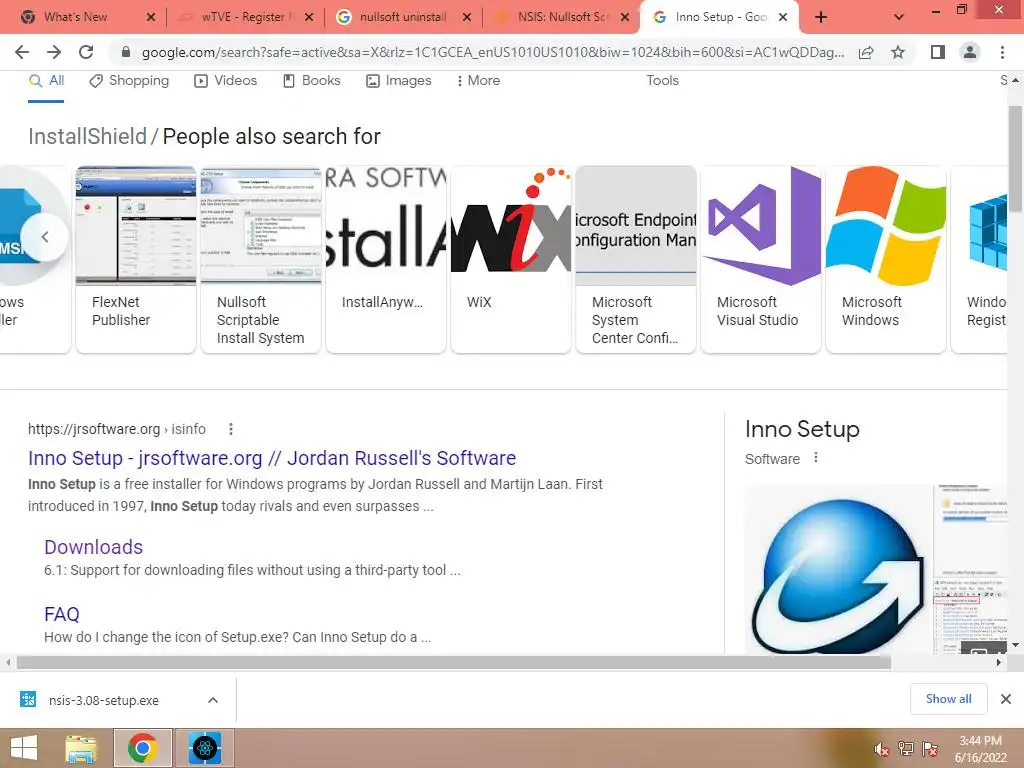Expand the nsis-3.08-setup.exe download options chevron
Viewport: 1024px width, 768px height.
pos(213,700)
